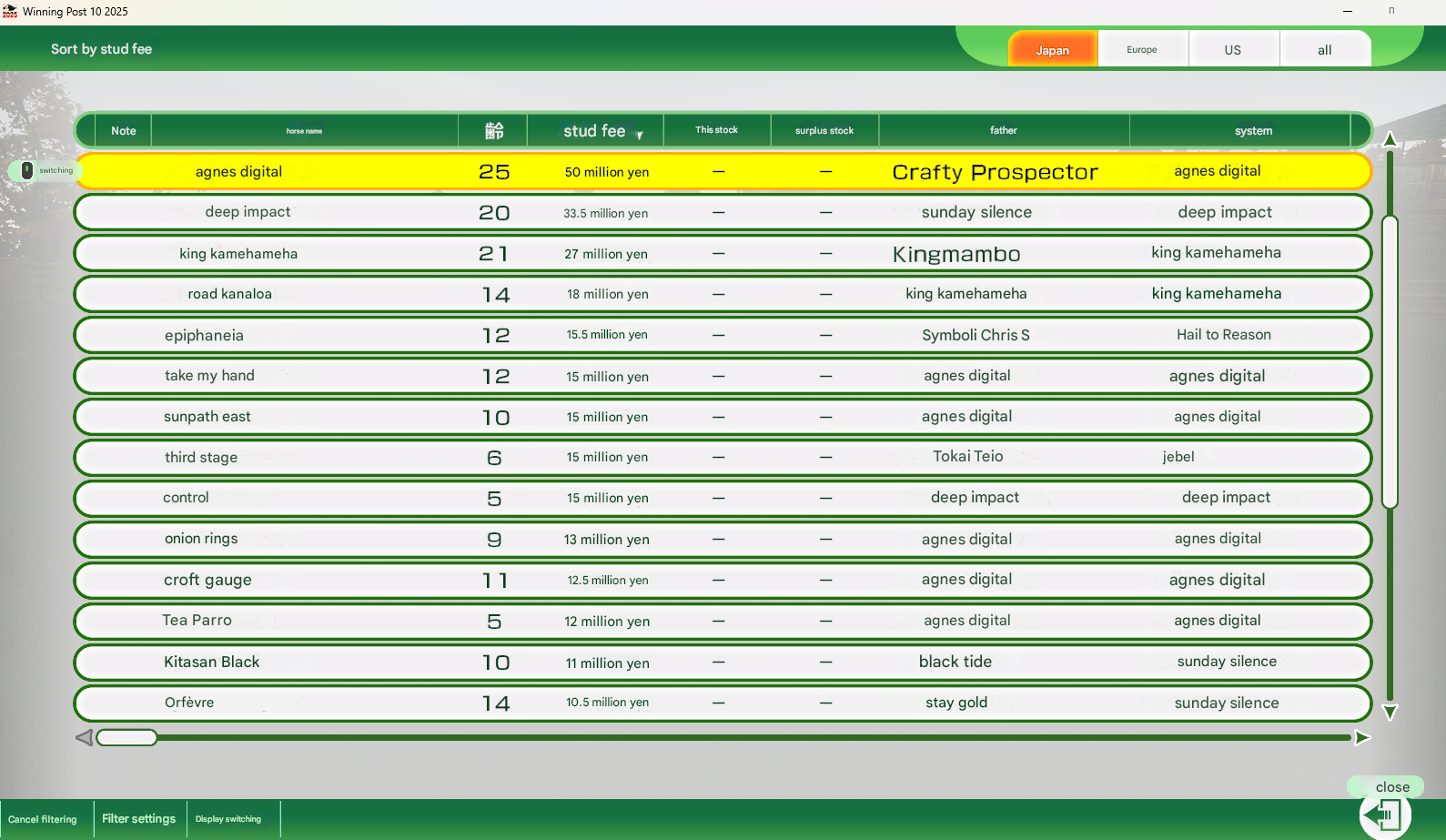This screenshot has height=840, width=1446.
Task: Click the 11 million yen stud fee
Action: [x=608, y=663]
